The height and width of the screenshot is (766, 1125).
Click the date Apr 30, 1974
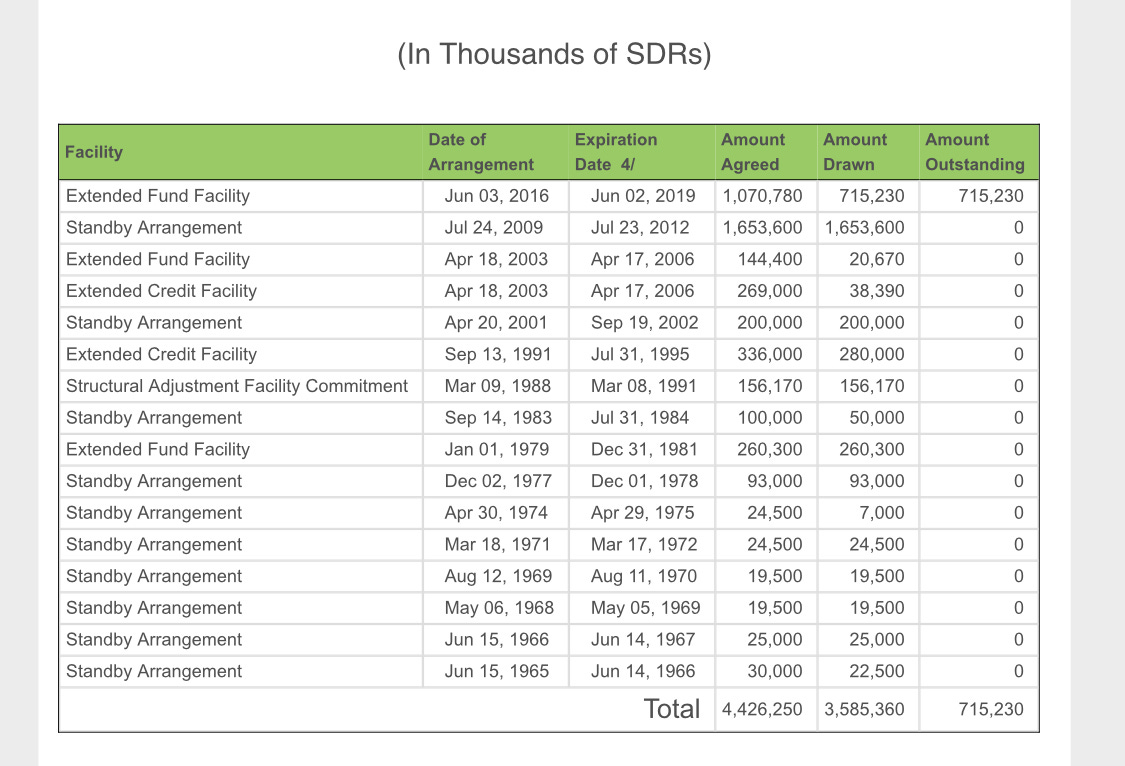tap(496, 513)
